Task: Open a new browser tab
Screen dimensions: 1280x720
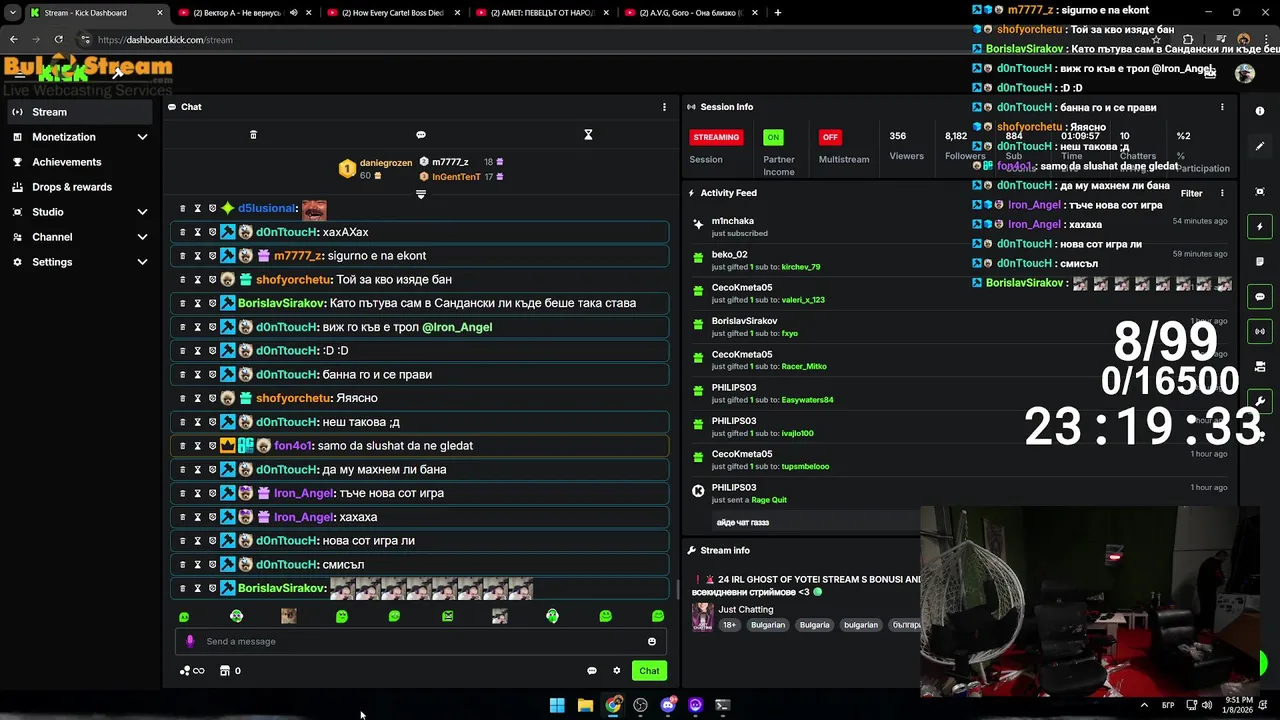Action: click(x=778, y=13)
